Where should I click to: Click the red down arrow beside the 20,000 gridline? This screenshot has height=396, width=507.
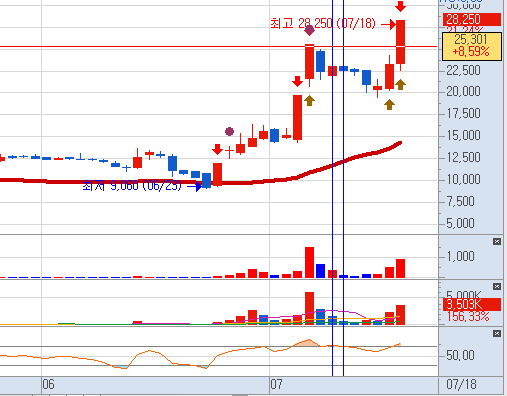pyautogui.click(x=297, y=81)
